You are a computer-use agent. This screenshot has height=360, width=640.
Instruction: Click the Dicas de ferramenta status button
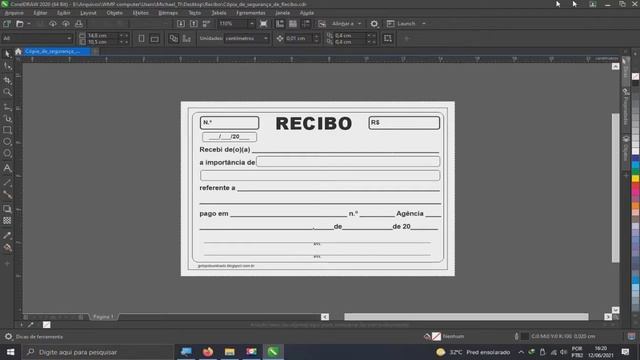[x=34, y=337]
